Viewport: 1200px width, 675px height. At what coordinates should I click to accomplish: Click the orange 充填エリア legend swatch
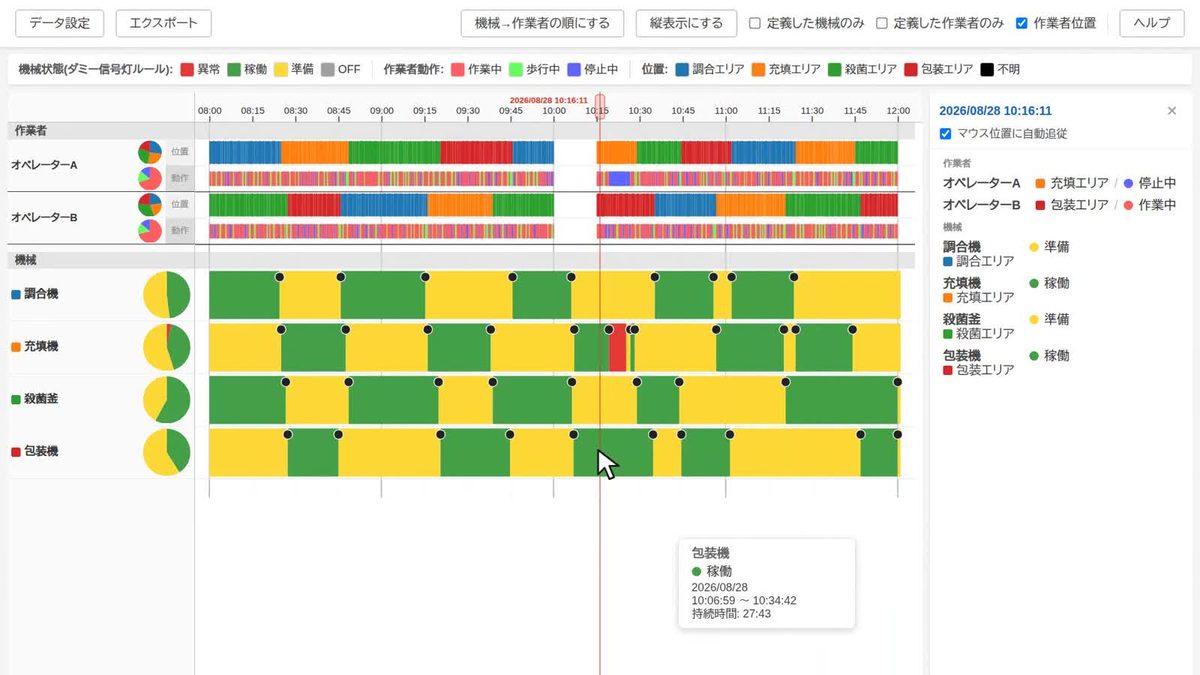[x=759, y=70]
